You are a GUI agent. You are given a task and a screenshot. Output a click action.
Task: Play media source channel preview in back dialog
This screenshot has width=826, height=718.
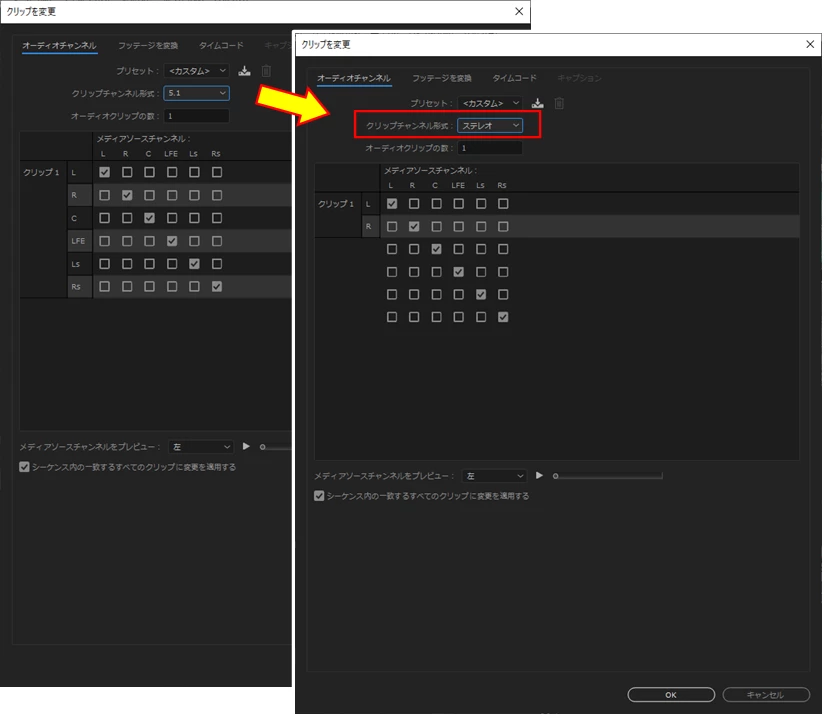(246, 447)
